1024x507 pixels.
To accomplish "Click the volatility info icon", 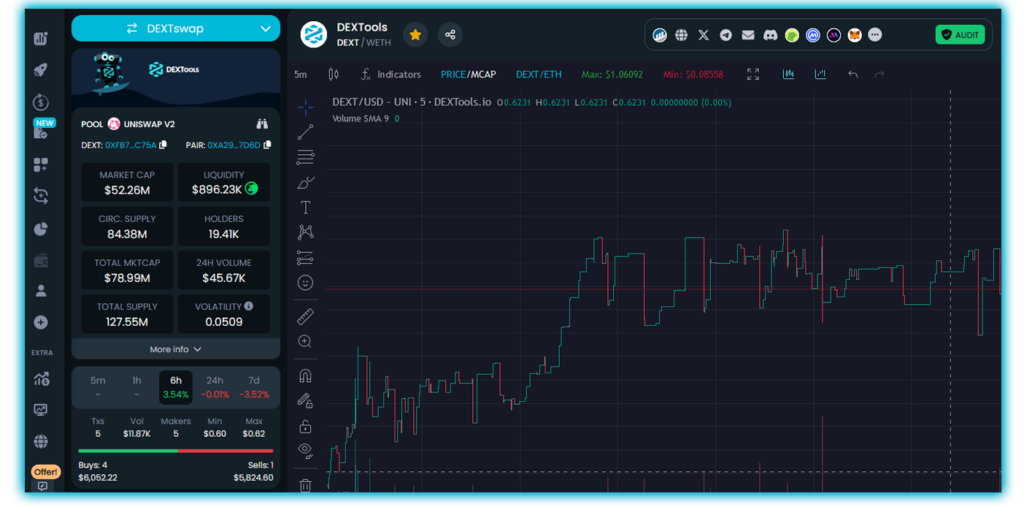I will 249,306.
